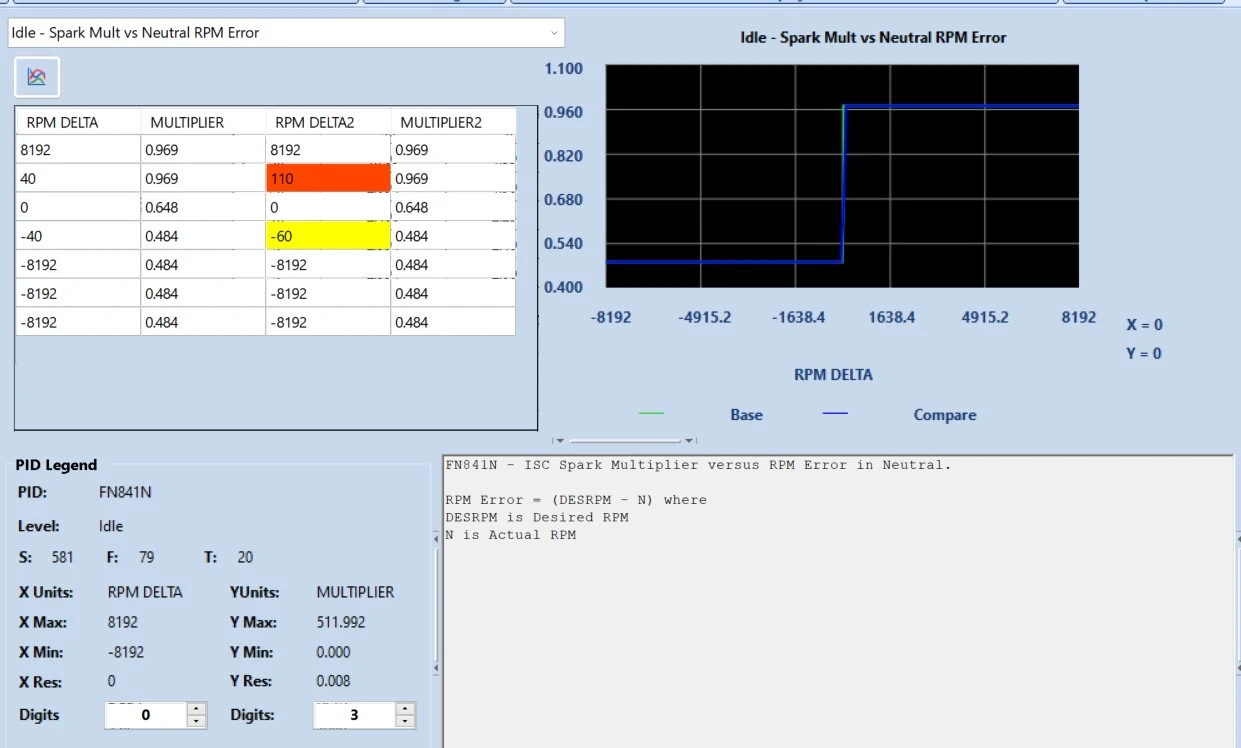1241x748 pixels.
Task: Select the RPM DELTA cell with value 0
Action: coord(78,208)
